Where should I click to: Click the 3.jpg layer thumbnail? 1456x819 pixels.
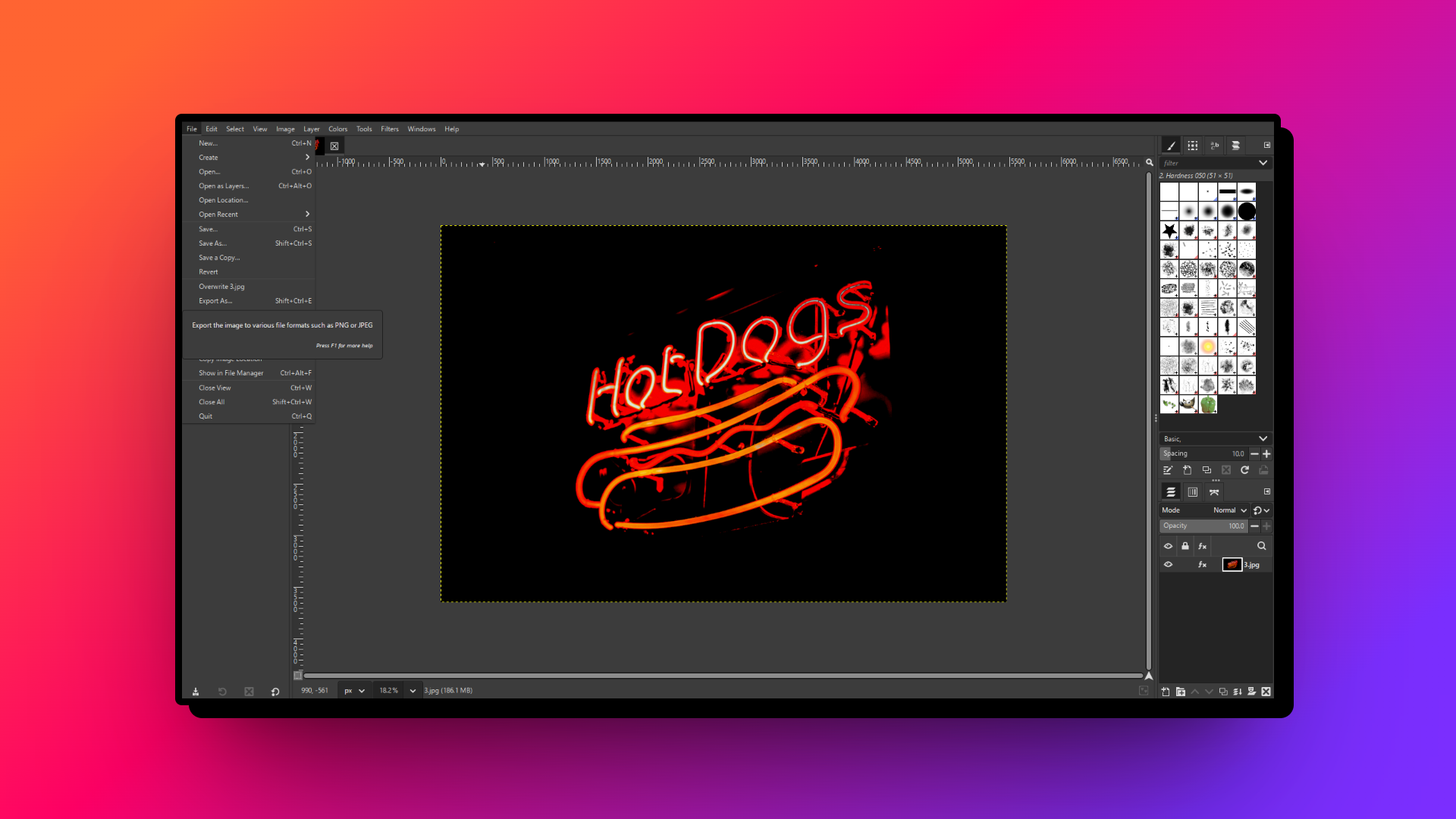click(1232, 565)
